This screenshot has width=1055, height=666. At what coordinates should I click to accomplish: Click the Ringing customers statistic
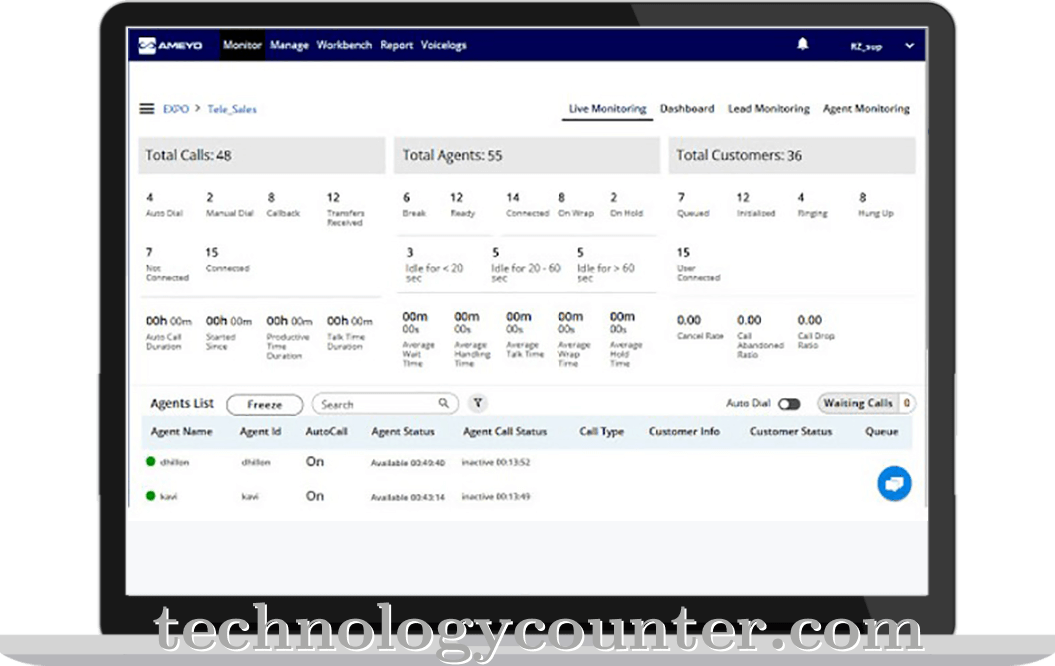click(812, 205)
